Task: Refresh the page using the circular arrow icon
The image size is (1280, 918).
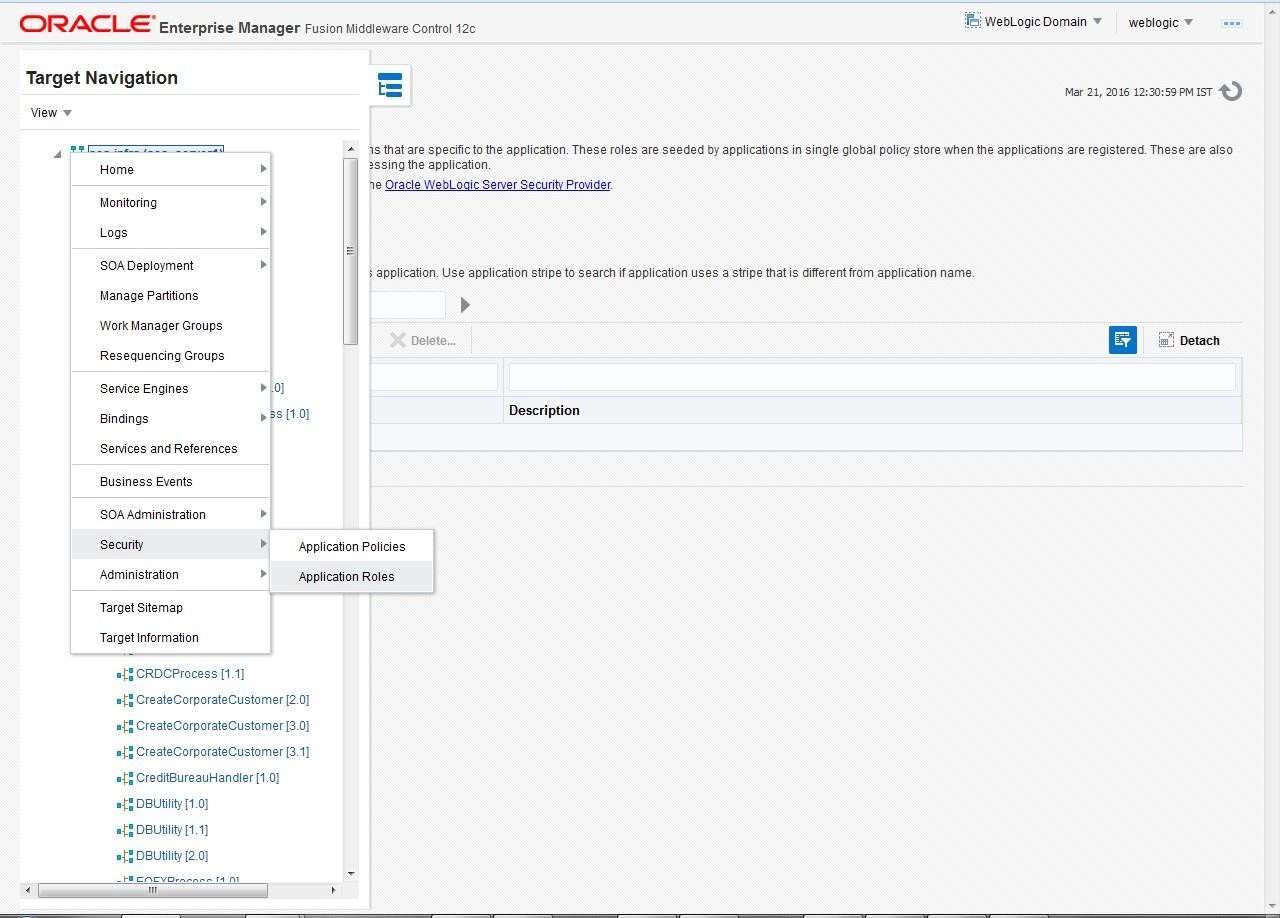Action: tap(1231, 91)
